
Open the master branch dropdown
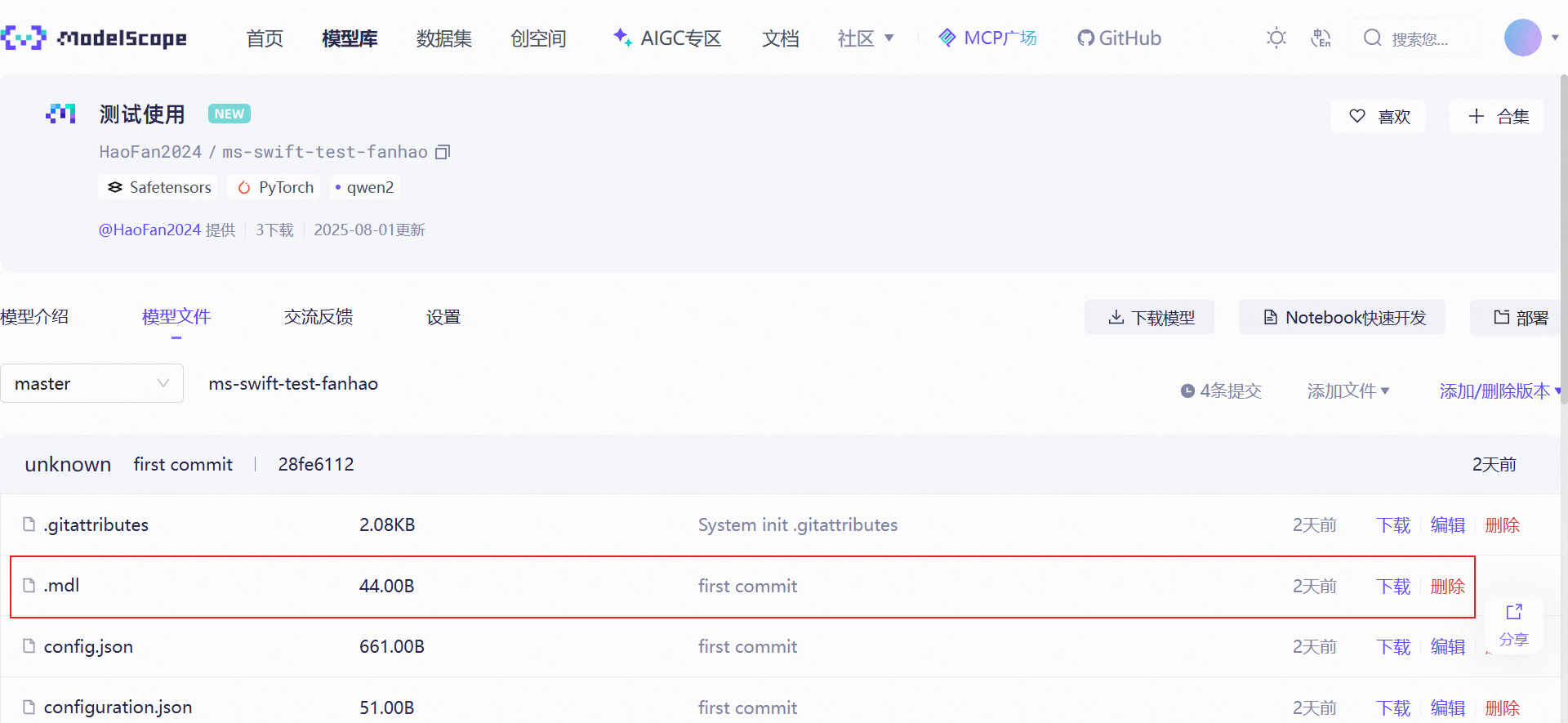(91, 383)
